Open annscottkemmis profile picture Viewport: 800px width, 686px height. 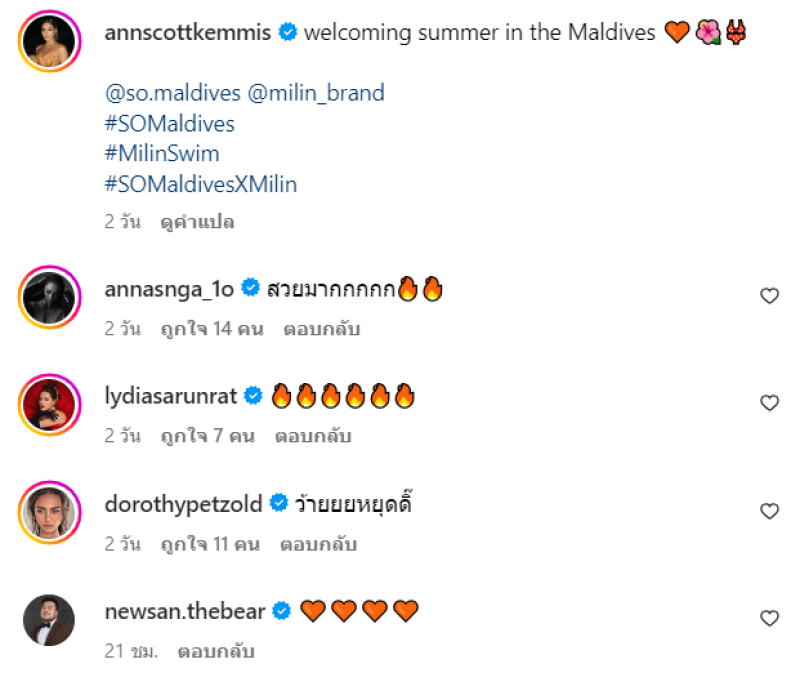pos(49,41)
